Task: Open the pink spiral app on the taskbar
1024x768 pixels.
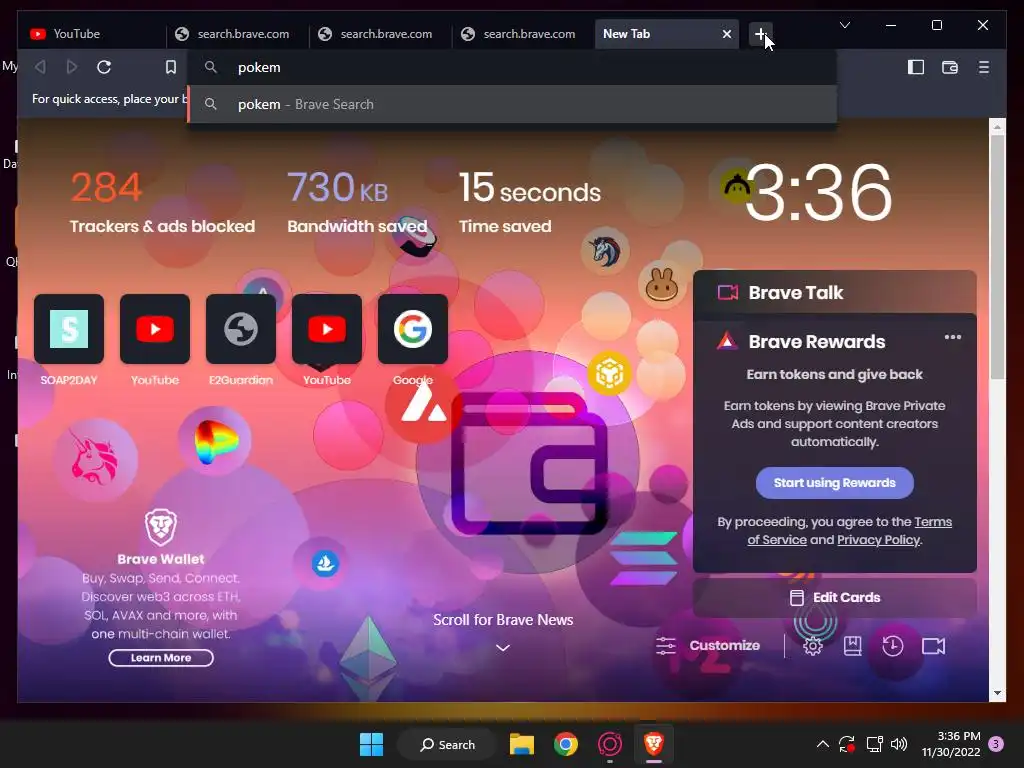Action: [609, 744]
